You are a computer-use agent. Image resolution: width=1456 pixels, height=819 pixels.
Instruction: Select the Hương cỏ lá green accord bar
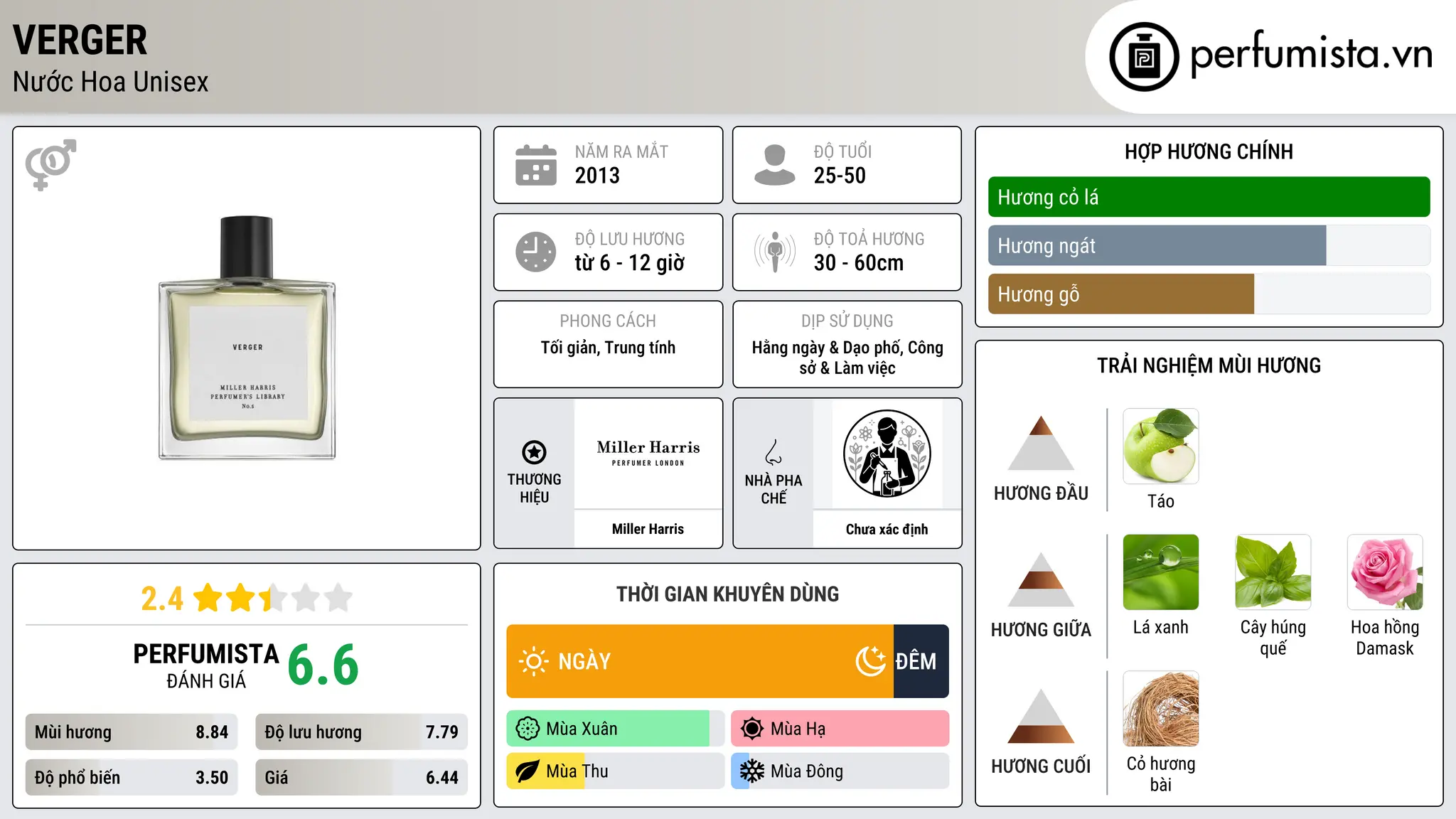point(1209,197)
